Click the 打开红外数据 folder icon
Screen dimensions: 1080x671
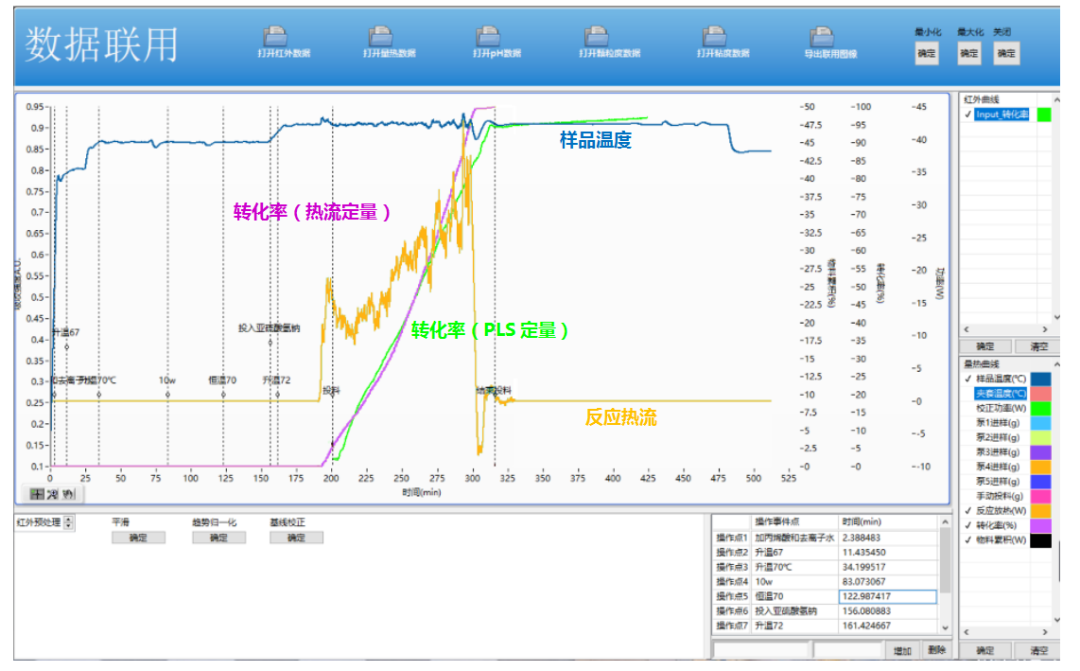[x=284, y=37]
